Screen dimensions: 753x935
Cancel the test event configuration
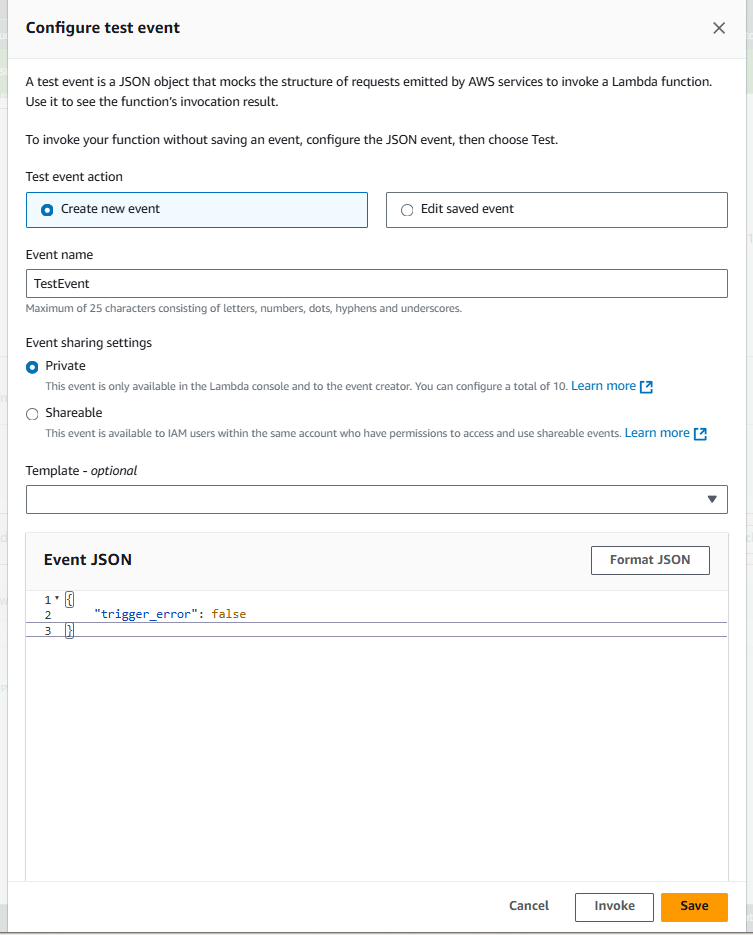[528, 906]
